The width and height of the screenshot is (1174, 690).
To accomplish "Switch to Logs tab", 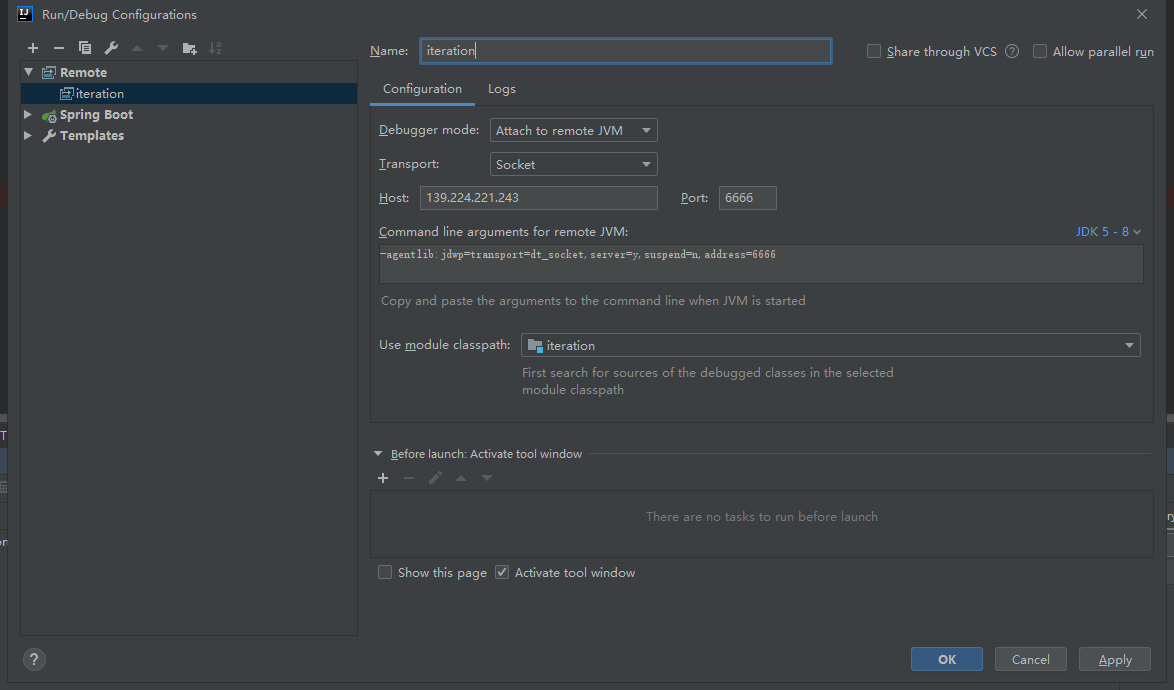I will [x=502, y=89].
